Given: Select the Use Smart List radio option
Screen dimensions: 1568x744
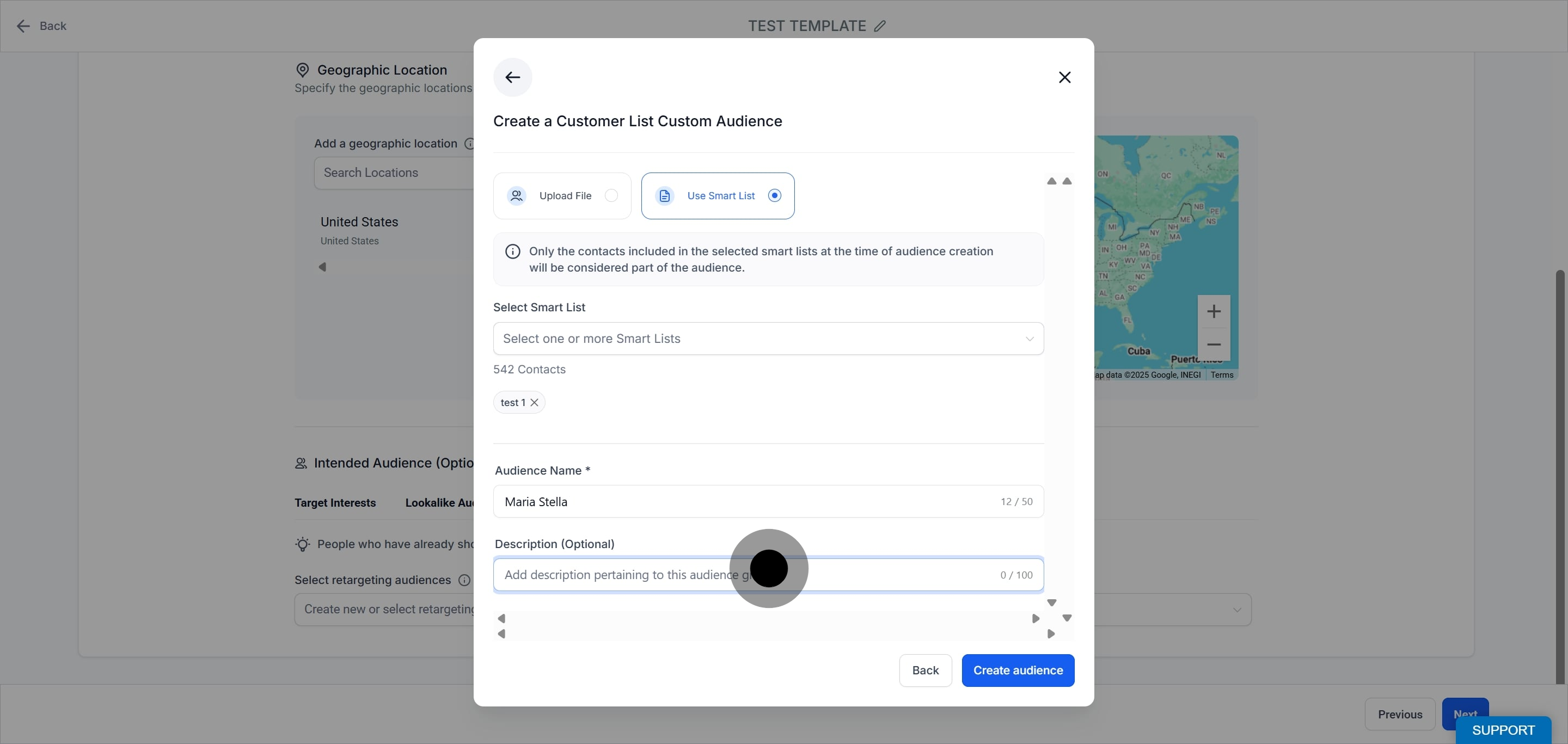Looking at the screenshot, I should (774, 195).
